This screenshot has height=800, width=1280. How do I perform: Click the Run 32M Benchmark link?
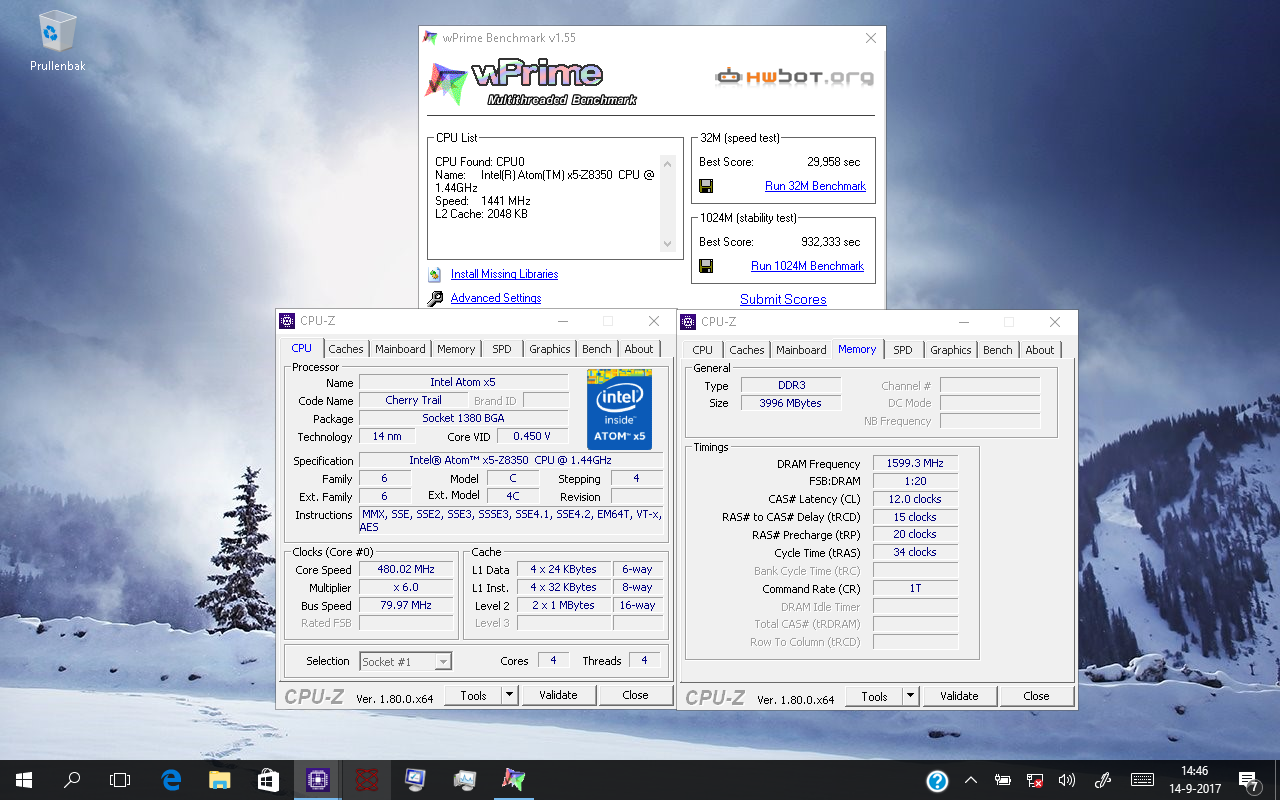[x=815, y=186]
